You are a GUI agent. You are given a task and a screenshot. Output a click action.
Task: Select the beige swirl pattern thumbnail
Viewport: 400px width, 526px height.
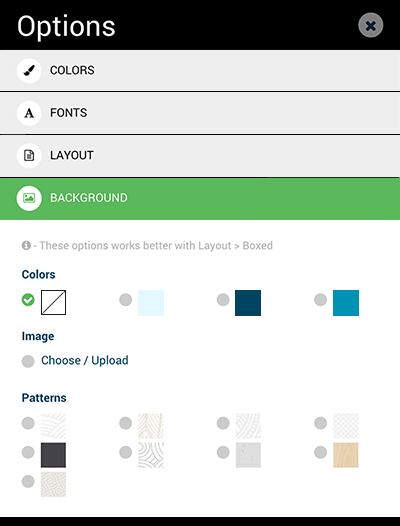pyautogui.click(x=53, y=484)
